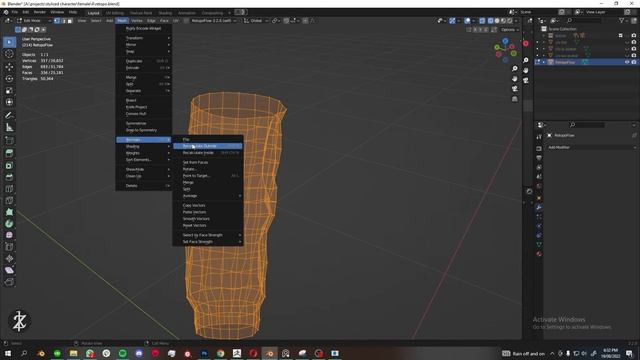Open the Shading submenu in Mesh menu
This screenshot has height=360, width=640.
tap(144, 147)
